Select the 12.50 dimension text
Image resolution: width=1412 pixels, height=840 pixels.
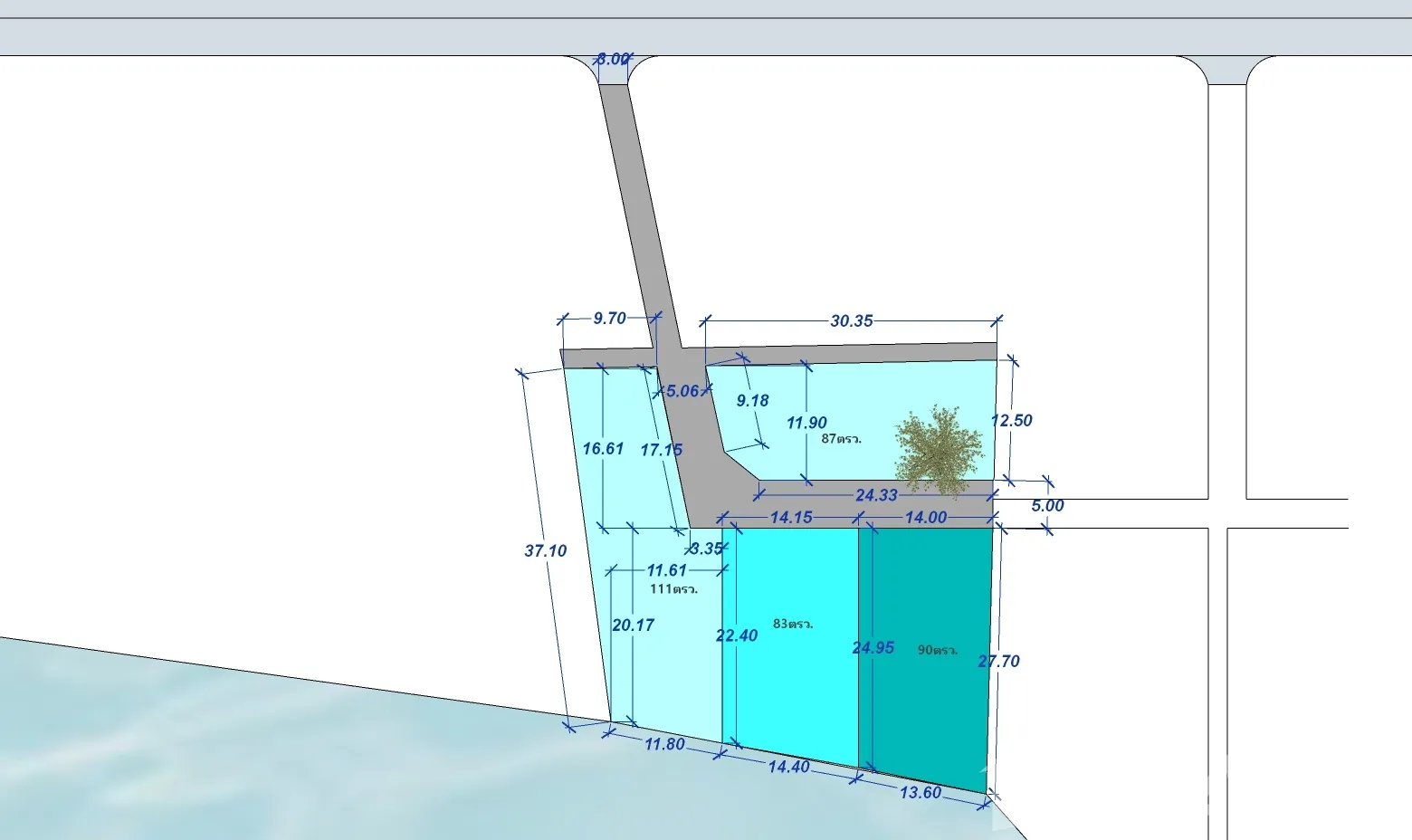tap(1011, 420)
